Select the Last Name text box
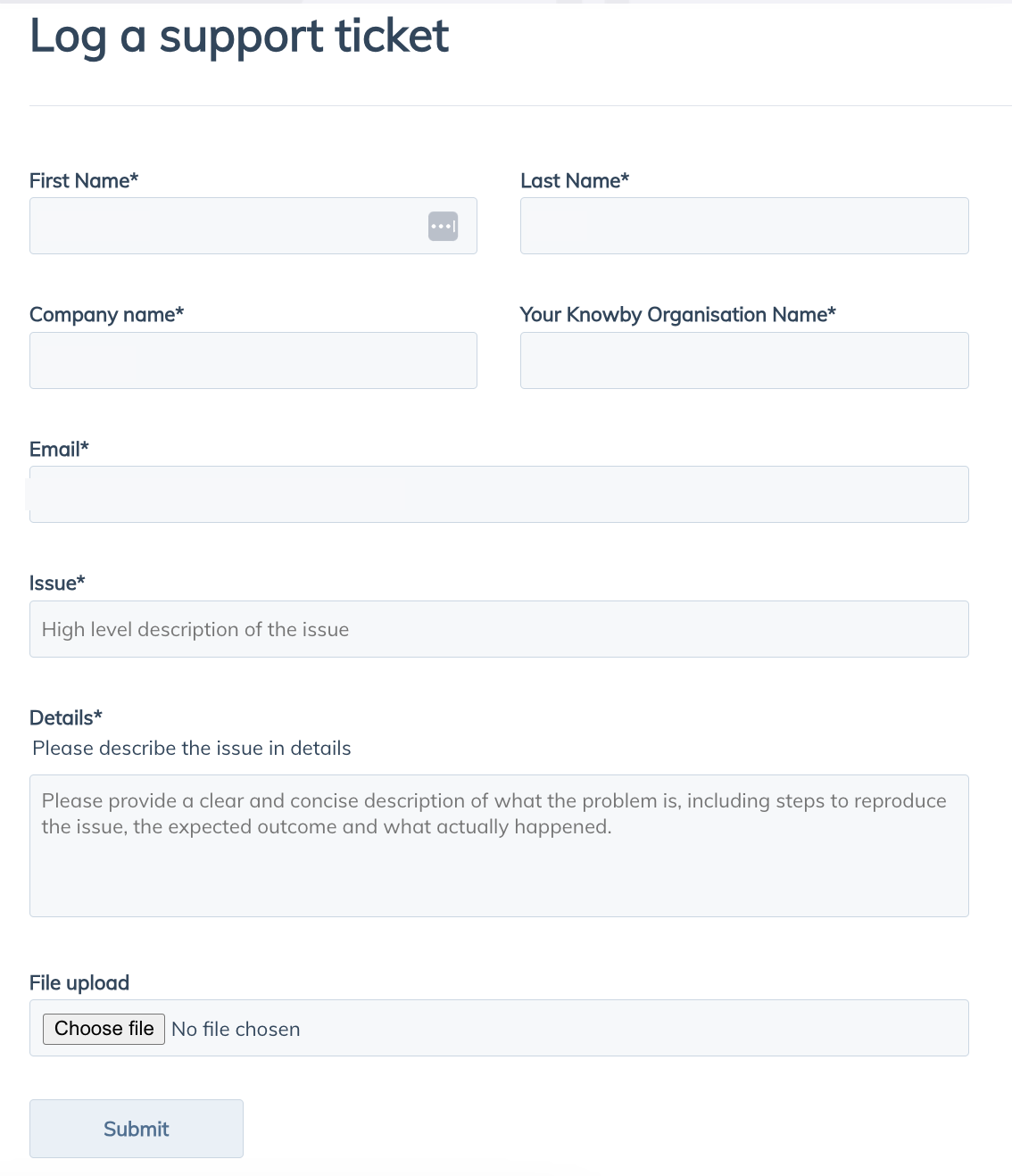The image size is (1012, 1176). point(744,226)
